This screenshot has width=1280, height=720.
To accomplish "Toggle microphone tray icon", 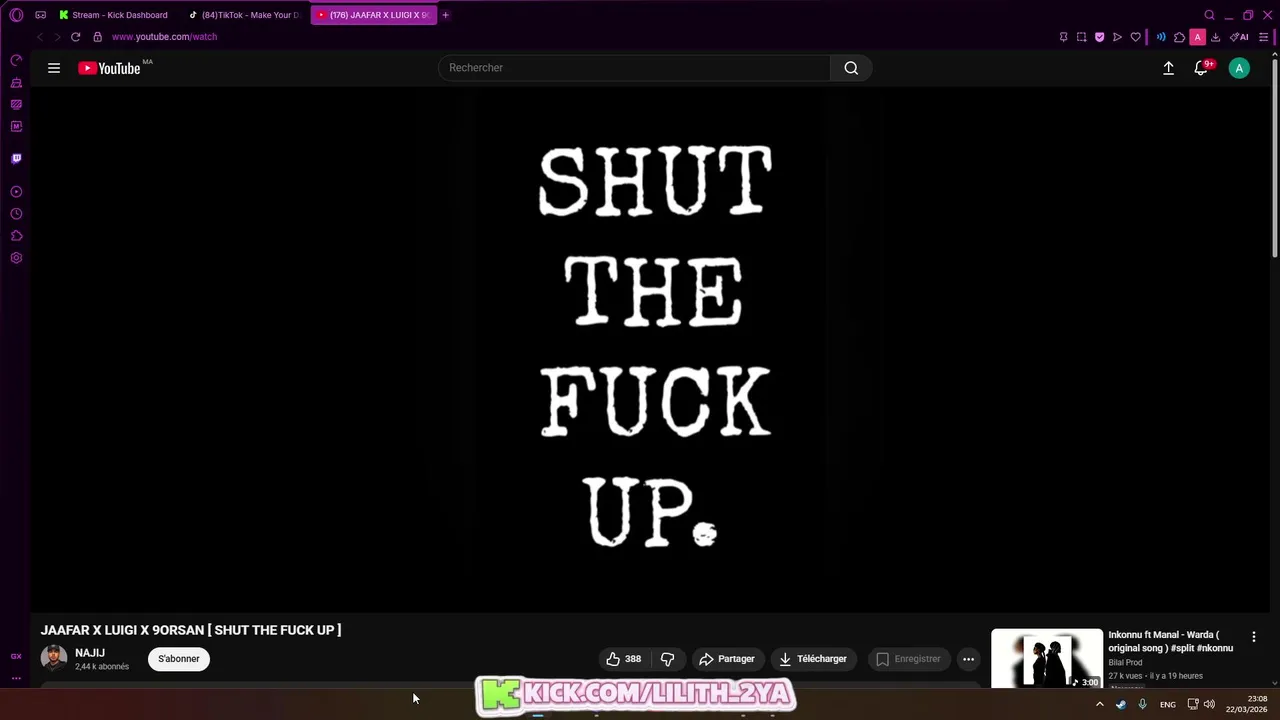I will tap(1142, 704).
